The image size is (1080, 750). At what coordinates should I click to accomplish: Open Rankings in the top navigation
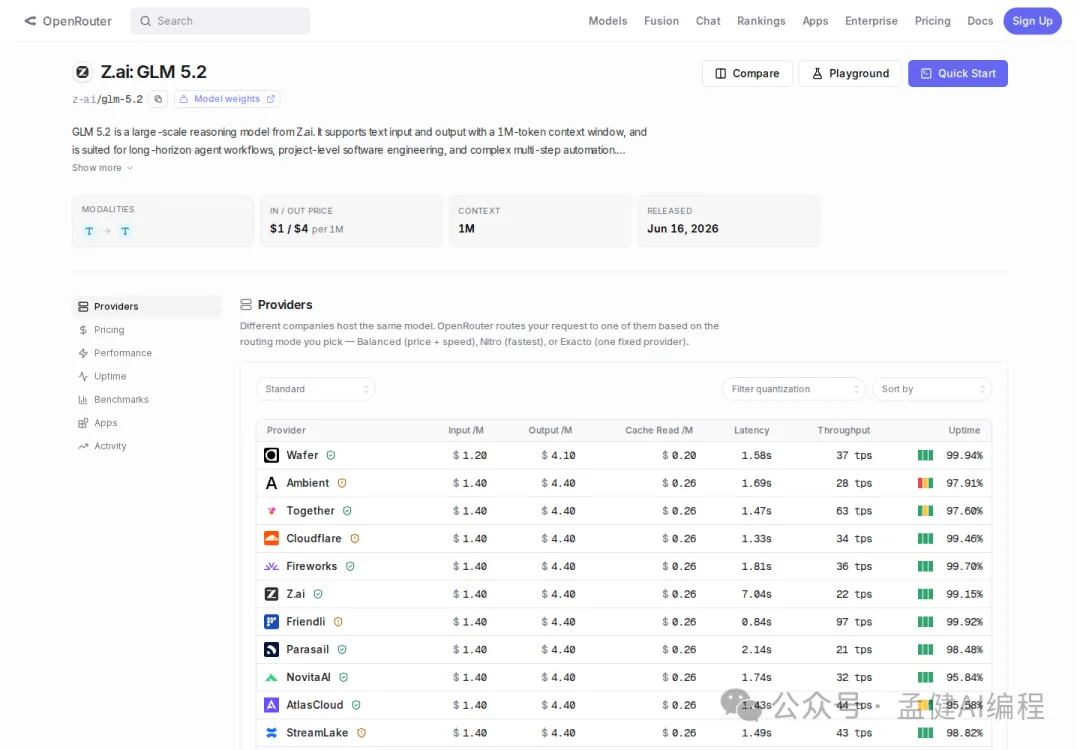pyautogui.click(x=761, y=21)
